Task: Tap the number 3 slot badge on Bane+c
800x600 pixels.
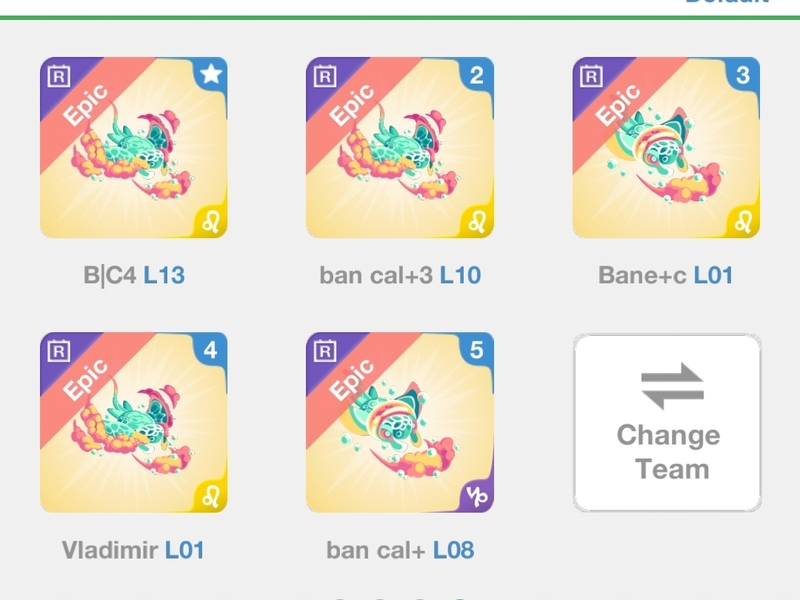Action: point(743,75)
